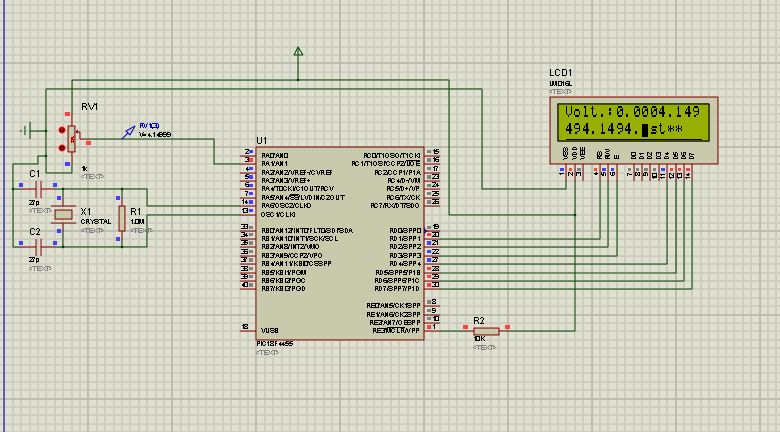Click pin 13 OSC1/CLKI of U1
780x432 pixels.
coord(247,215)
